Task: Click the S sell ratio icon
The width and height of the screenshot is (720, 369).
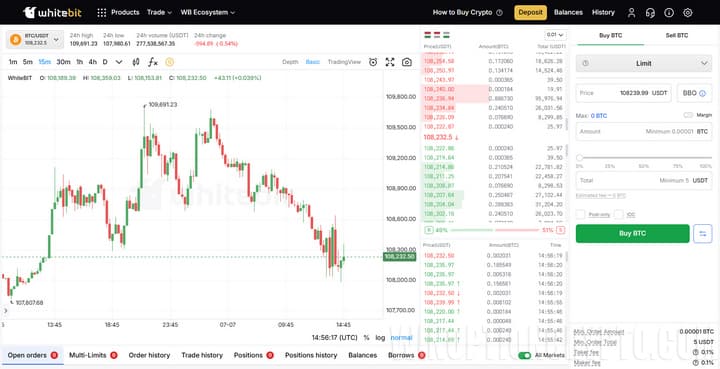Action: pos(561,230)
